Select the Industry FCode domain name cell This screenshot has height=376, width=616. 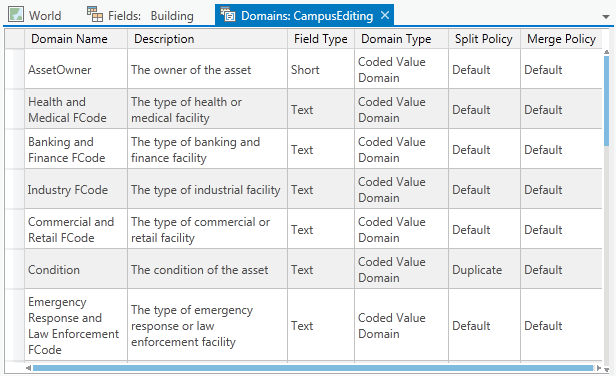(x=76, y=189)
